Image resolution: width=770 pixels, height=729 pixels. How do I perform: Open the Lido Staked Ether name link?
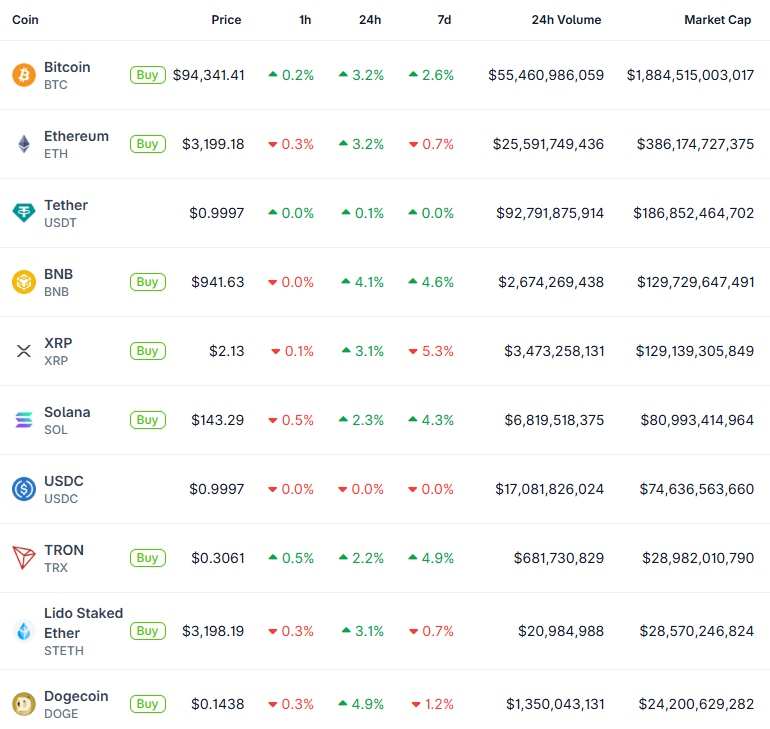(83, 622)
